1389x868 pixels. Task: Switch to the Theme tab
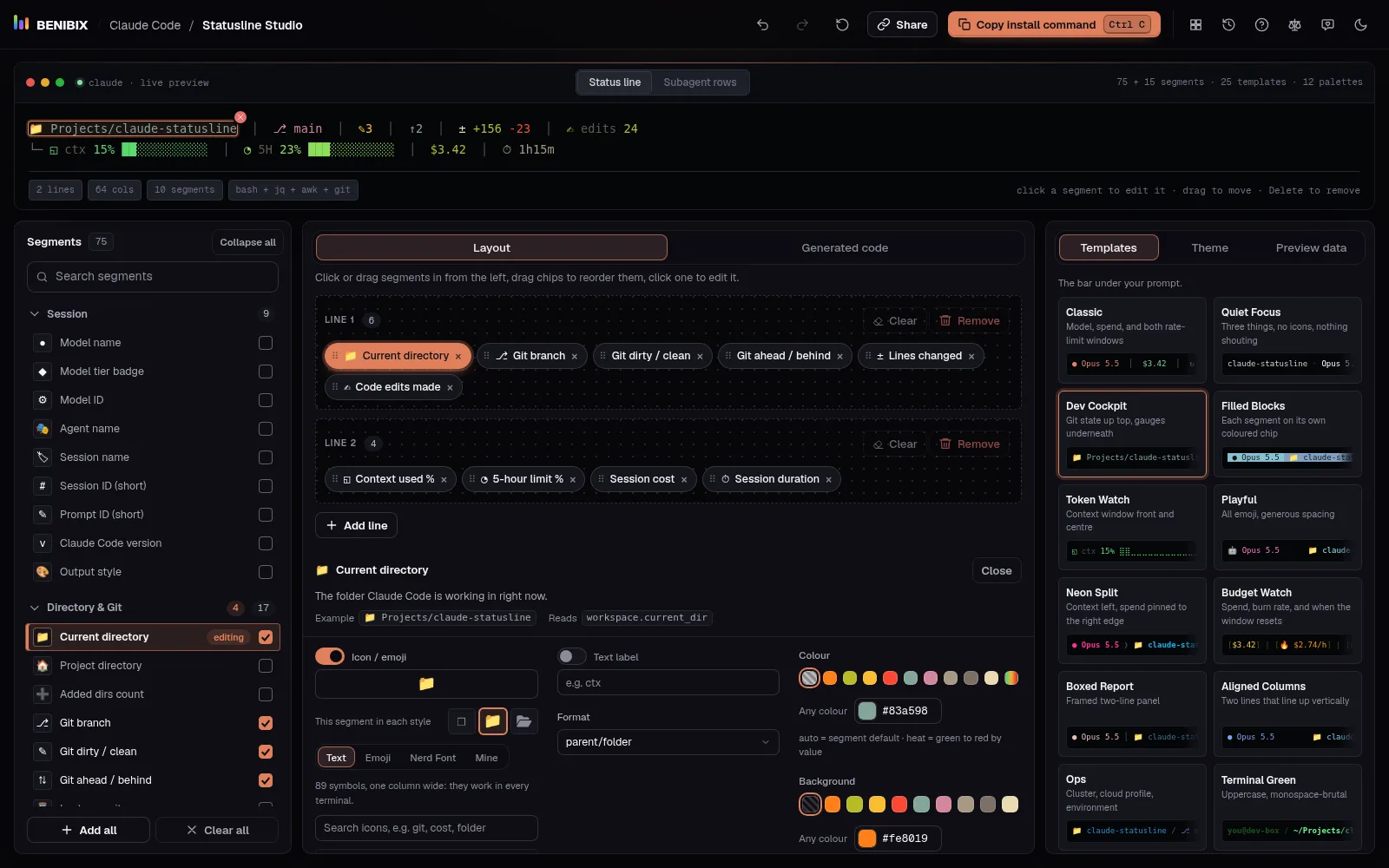point(1209,247)
